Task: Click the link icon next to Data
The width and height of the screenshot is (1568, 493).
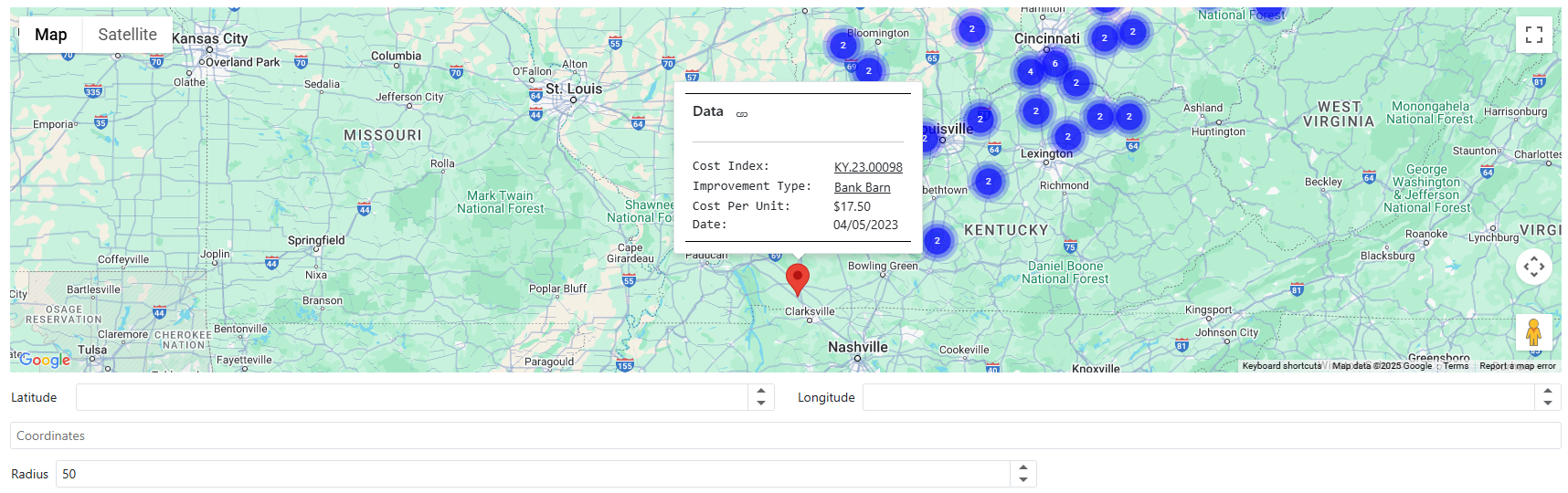Action: pos(742,114)
